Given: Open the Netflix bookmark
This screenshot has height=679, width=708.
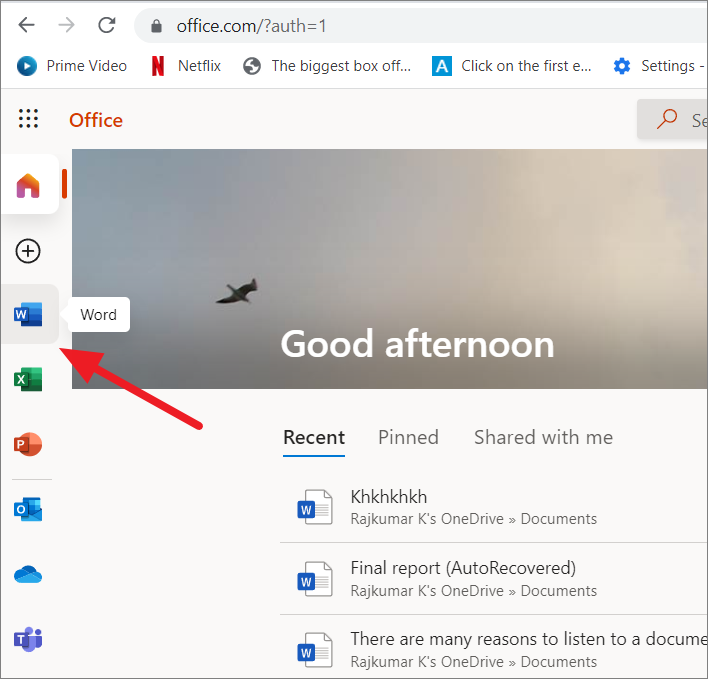Looking at the screenshot, I should pos(186,66).
